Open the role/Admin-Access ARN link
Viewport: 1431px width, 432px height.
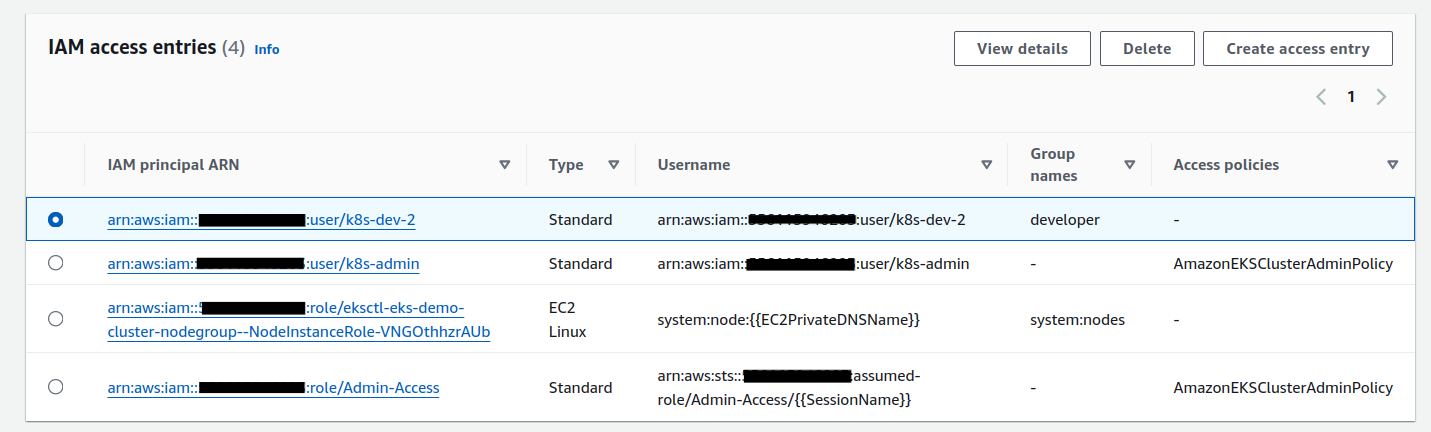click(373, 388)
